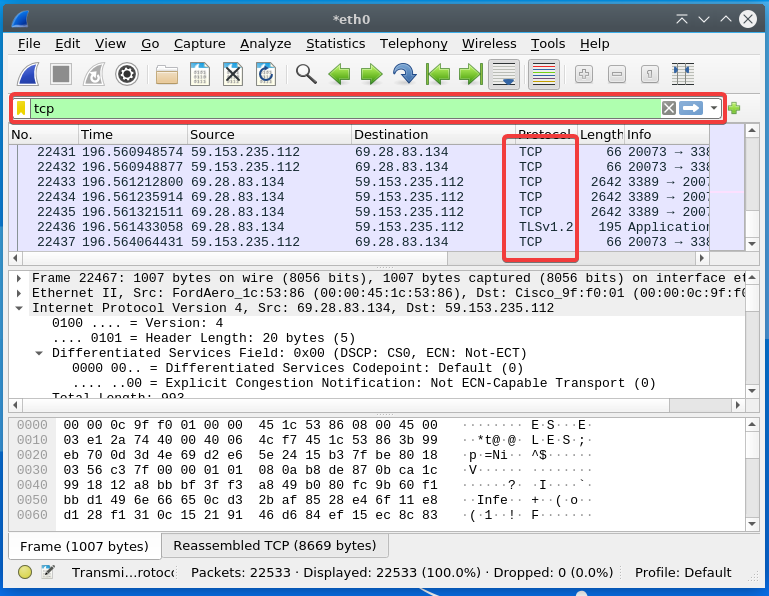Close this capture file icon
This screenshot has height=596, width=769.
tap(232, 75)
